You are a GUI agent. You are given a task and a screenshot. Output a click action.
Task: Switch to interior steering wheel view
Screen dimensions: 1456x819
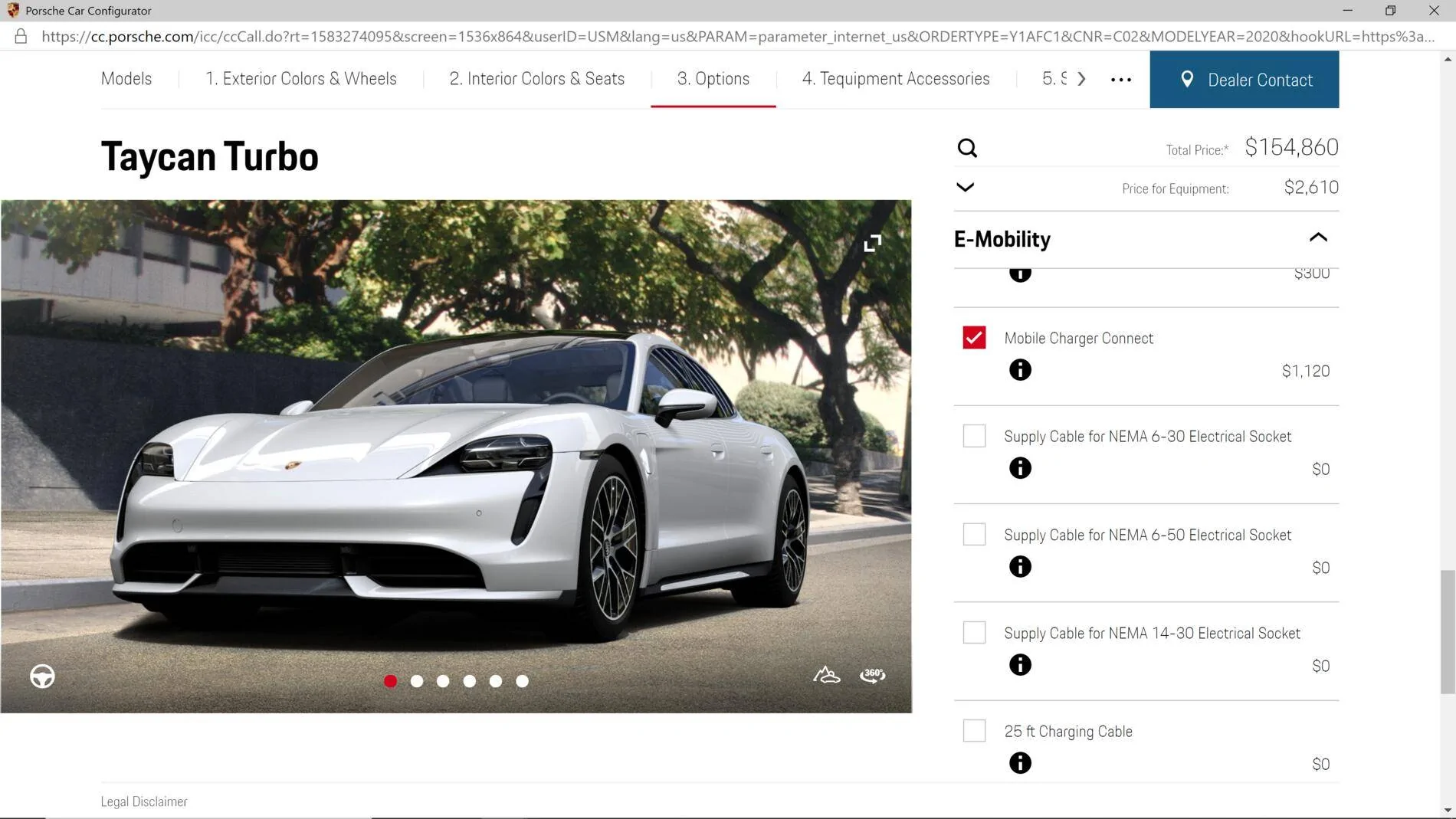(42, 676)
